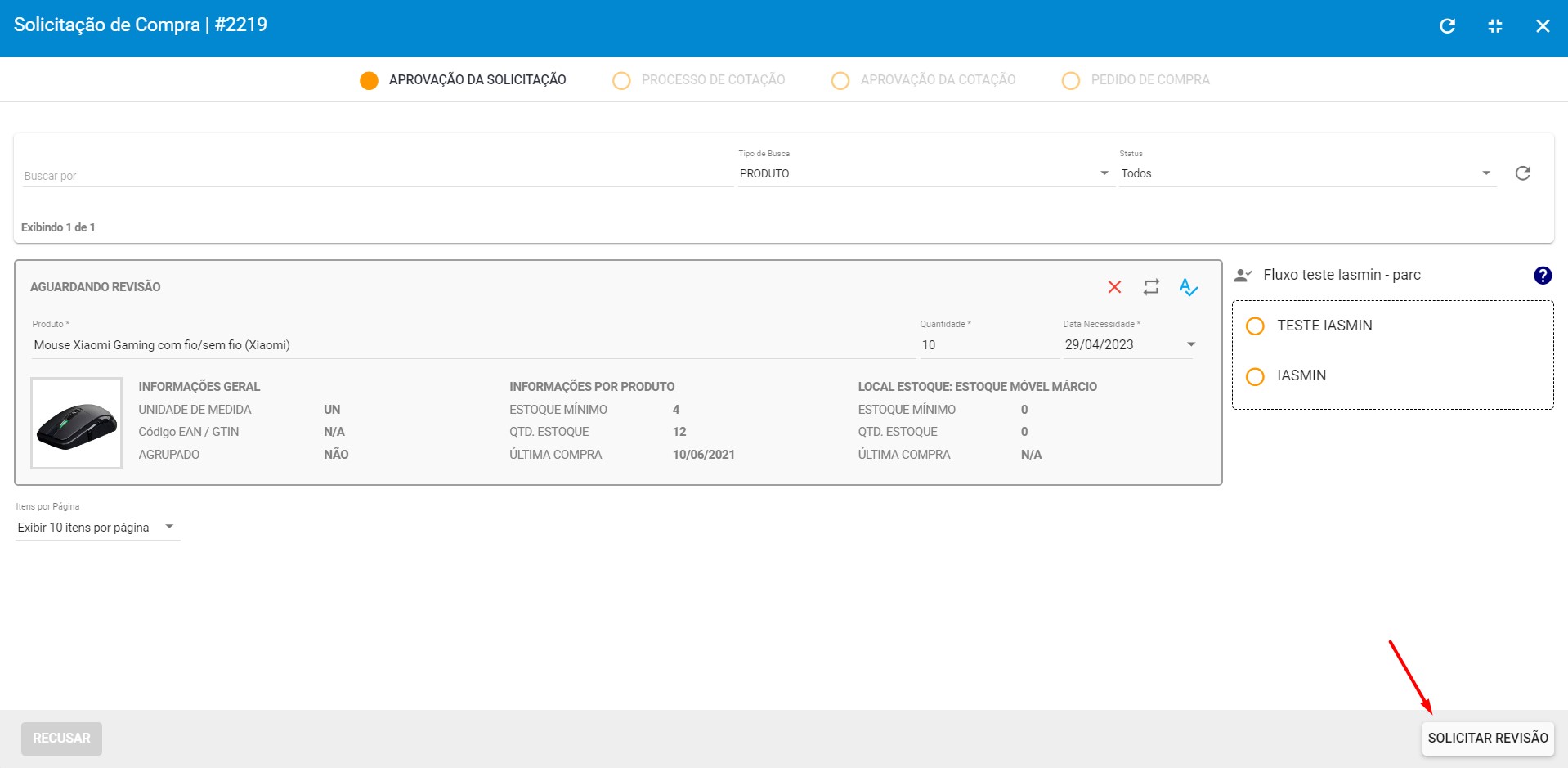Viewport: 1568px width, 768px height.
Task: Click the Solicitação de Compra | #2219 title
Action: coord(141,25)
